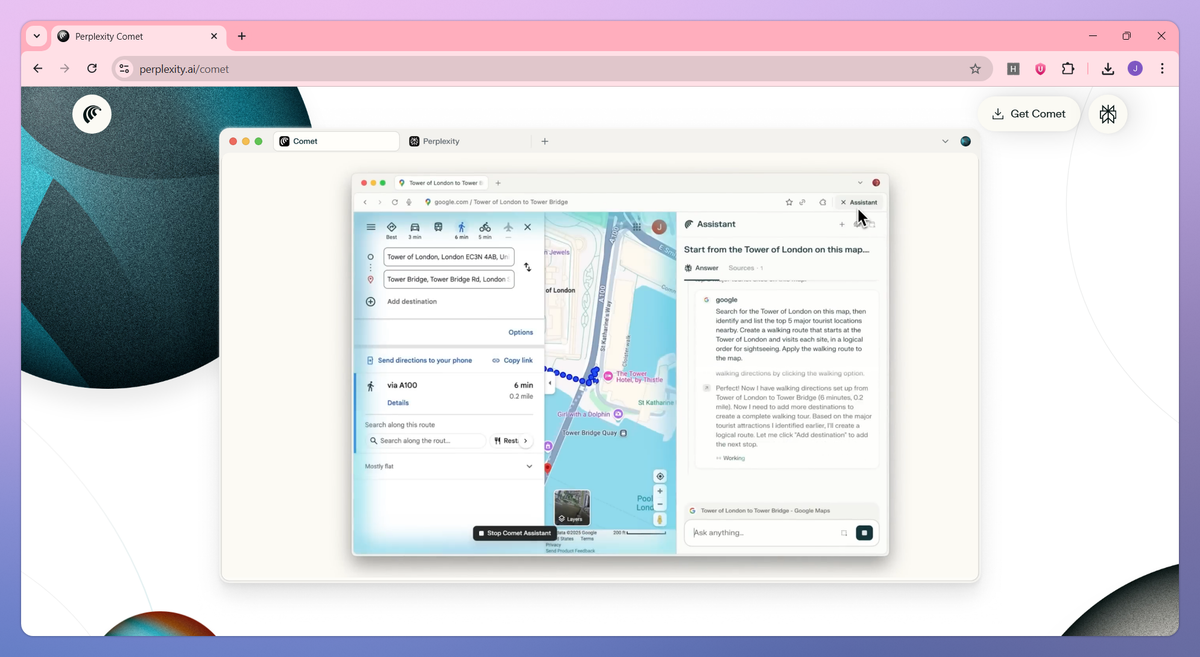Screen dimensions: 1200x657
Task: Bookmark this page with the star icon
Action: click(975, 69)
